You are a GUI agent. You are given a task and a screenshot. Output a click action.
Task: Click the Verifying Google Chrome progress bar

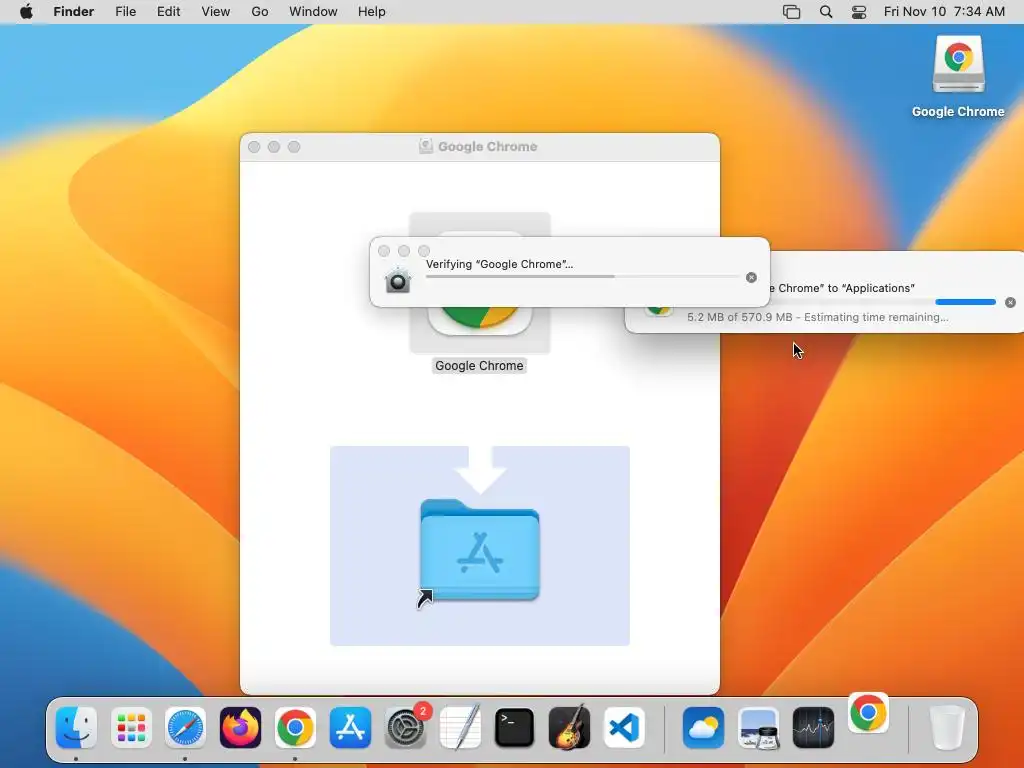click(583, 277)
